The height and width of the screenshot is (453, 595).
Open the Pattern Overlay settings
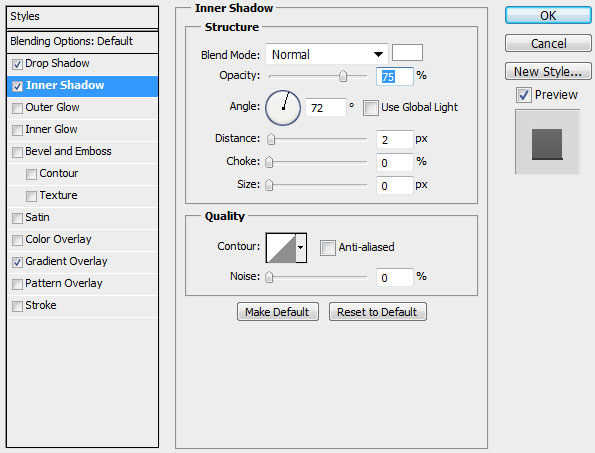click(x=64, y=283)
